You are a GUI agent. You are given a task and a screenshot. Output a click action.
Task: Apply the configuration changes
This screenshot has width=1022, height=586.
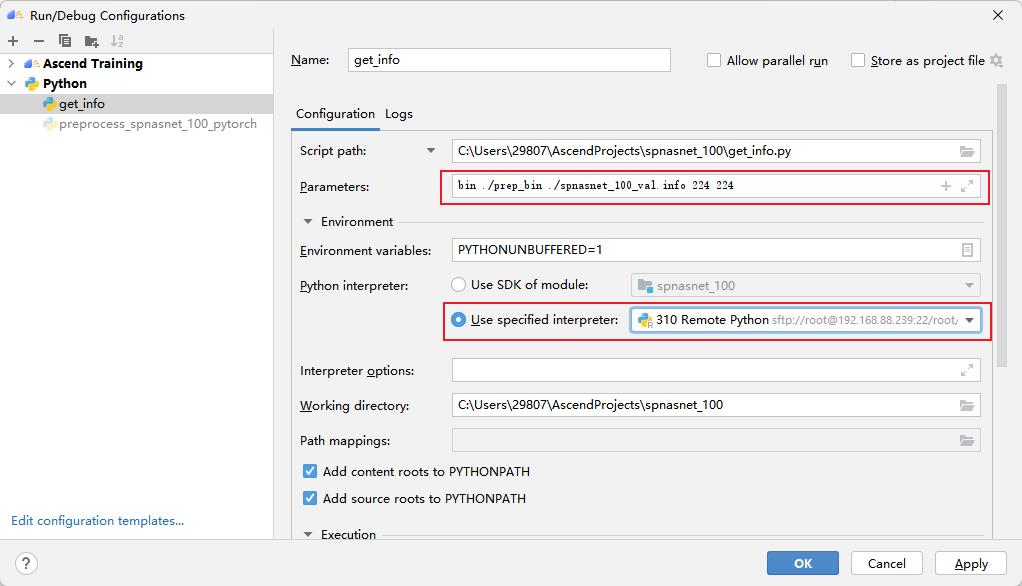(969, 563)
